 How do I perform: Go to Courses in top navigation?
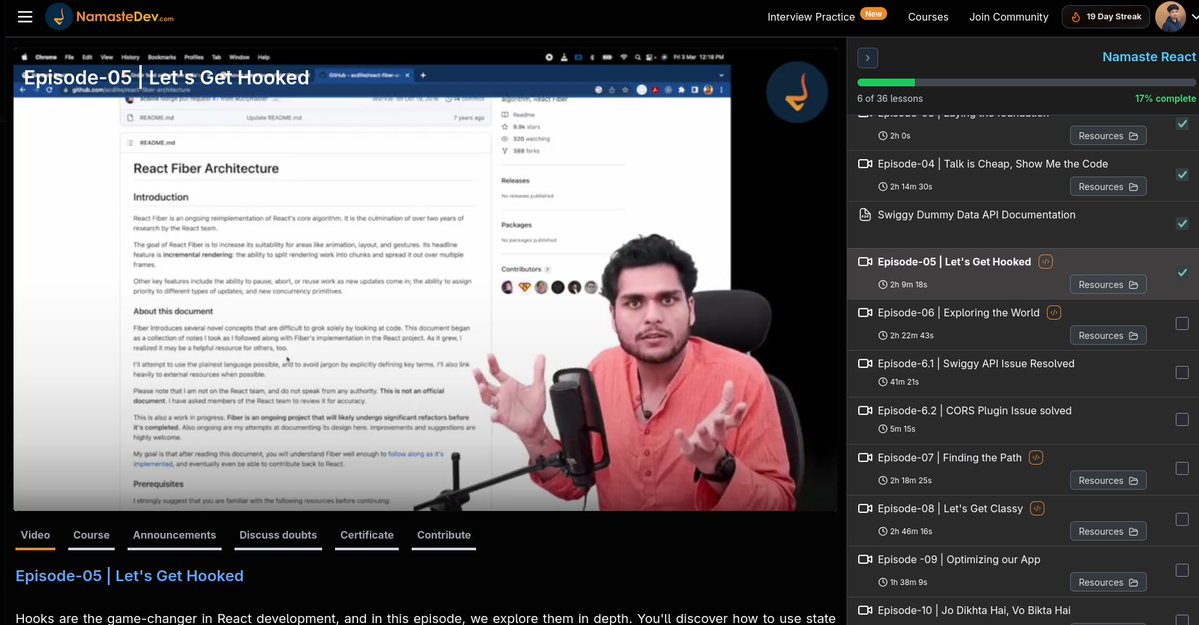[x=928, y=17]
